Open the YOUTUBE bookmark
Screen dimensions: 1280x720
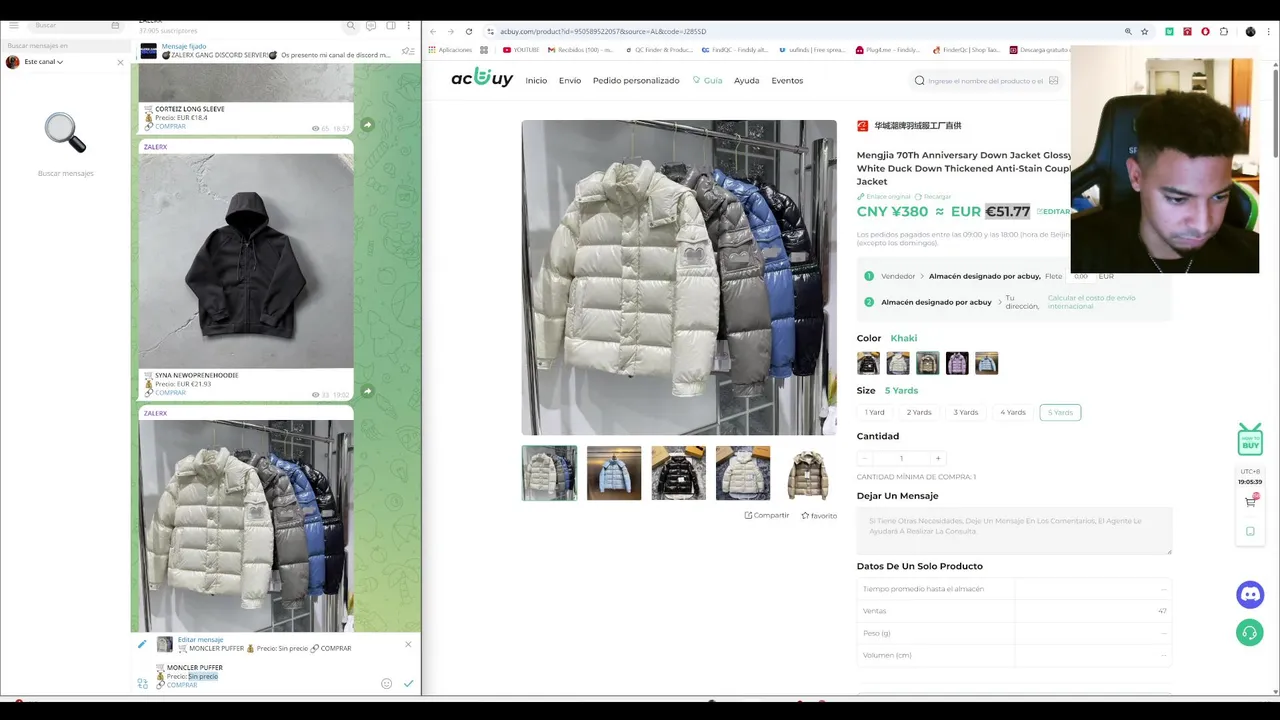(x=521, y=50)
